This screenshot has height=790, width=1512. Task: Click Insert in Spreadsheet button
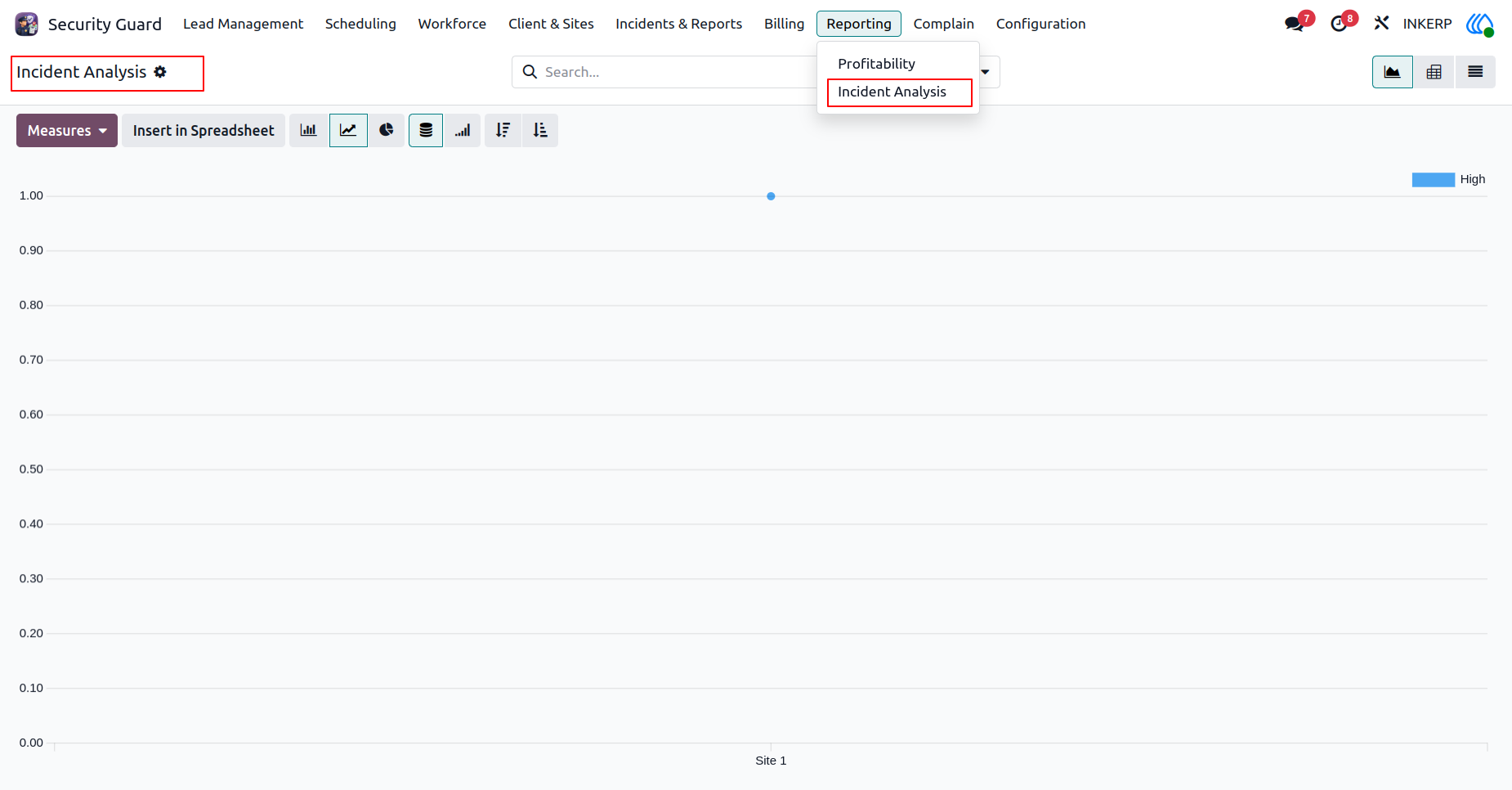click(x=204, y=130)
